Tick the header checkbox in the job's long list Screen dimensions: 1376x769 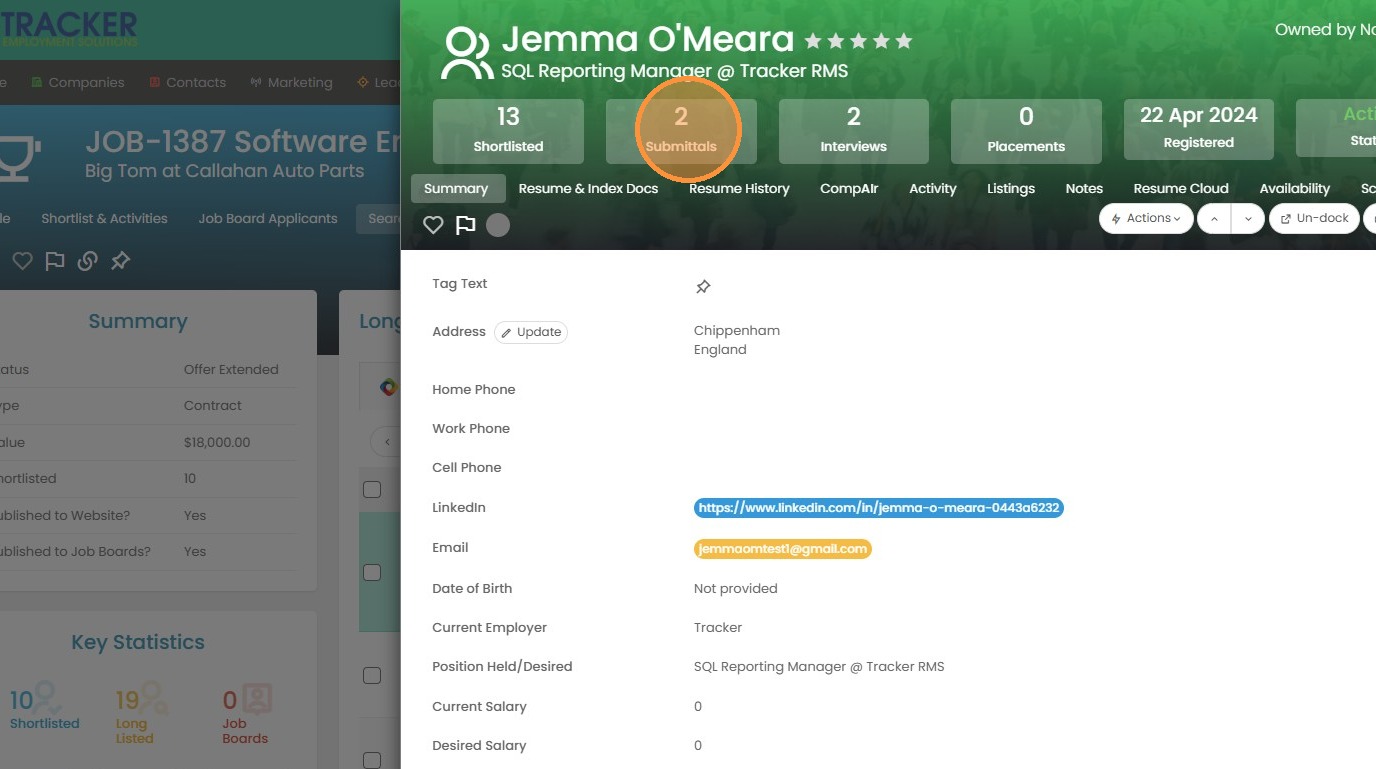pyautogui.click(x=372, y=489)
